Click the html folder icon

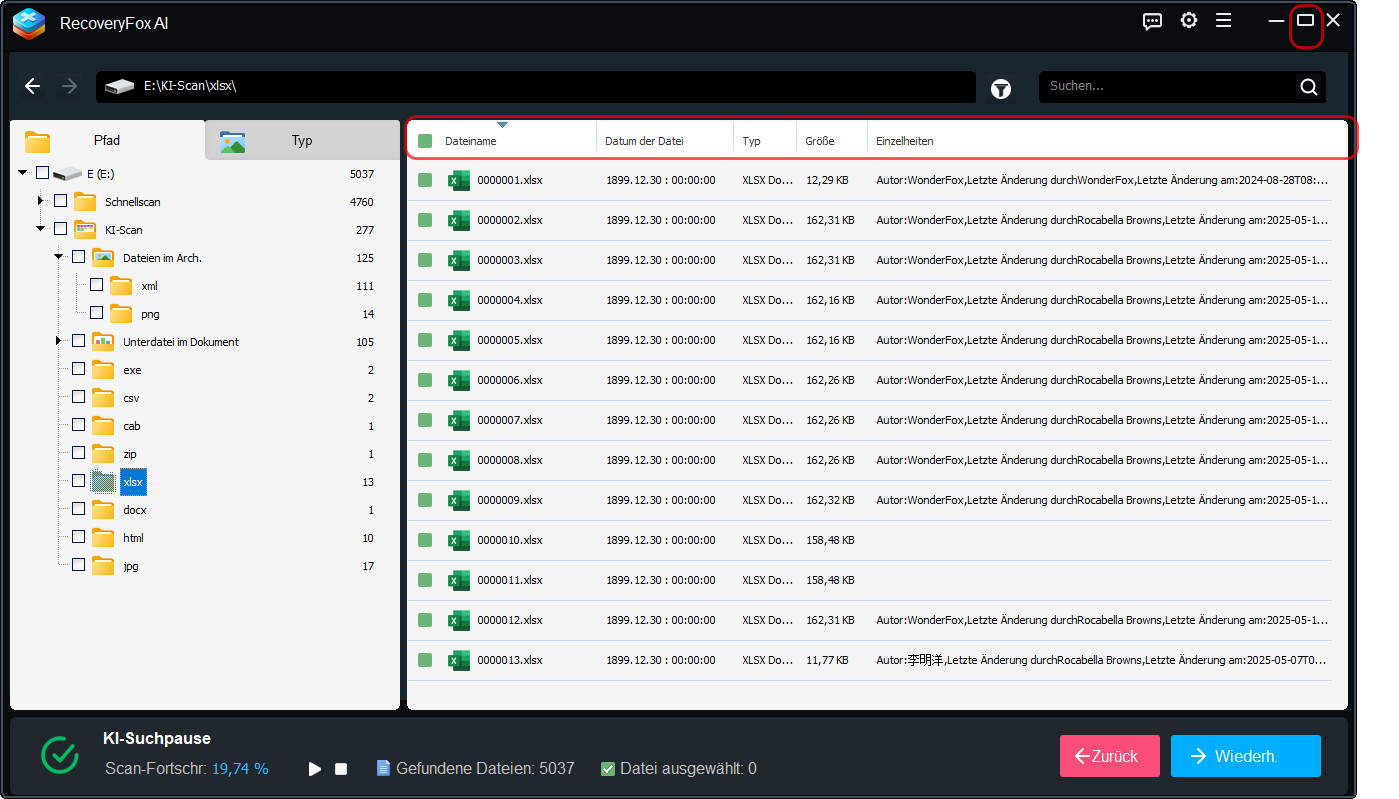point(103,538)
